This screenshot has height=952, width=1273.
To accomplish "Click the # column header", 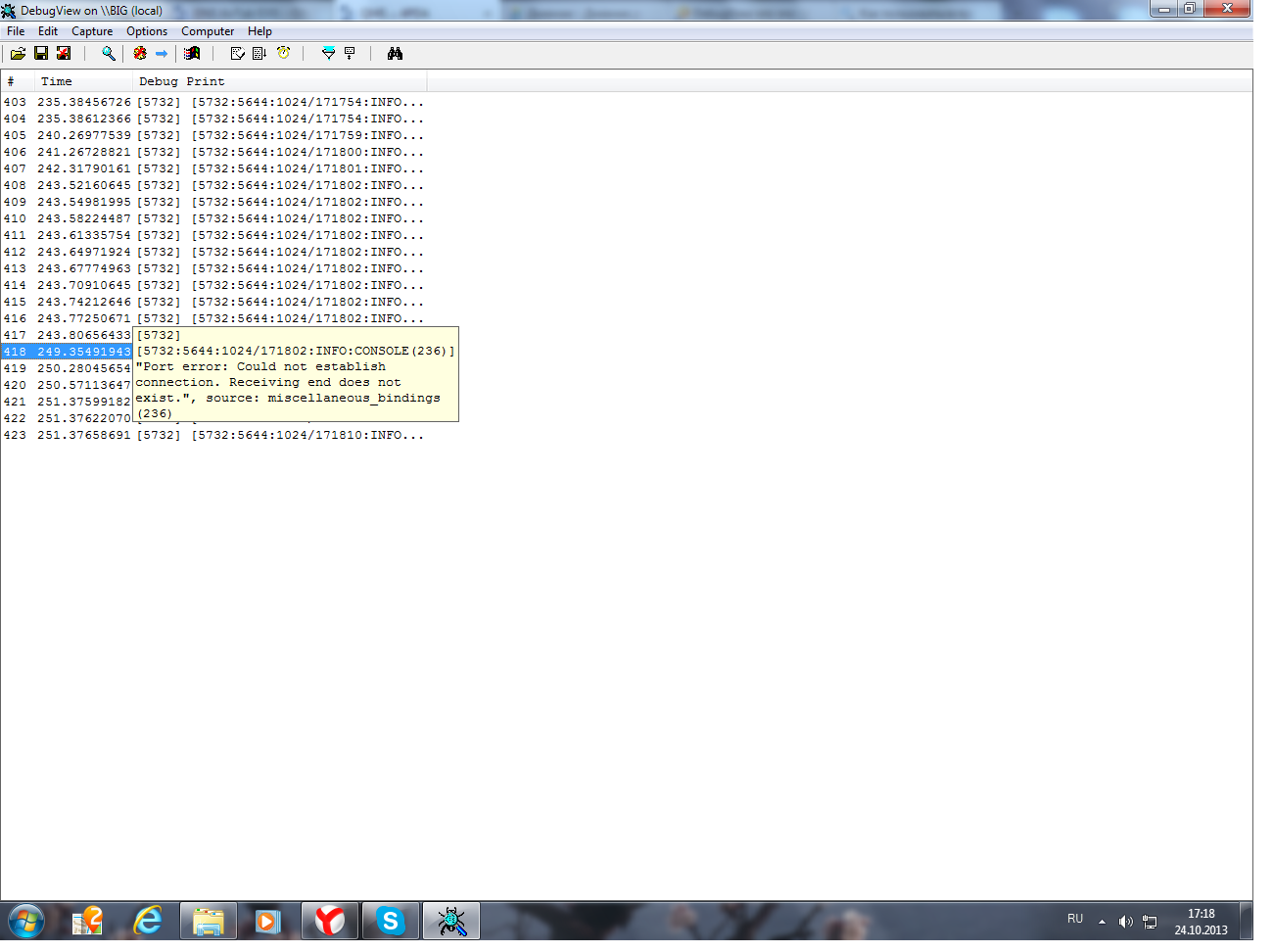I will [x=18, y=81].
